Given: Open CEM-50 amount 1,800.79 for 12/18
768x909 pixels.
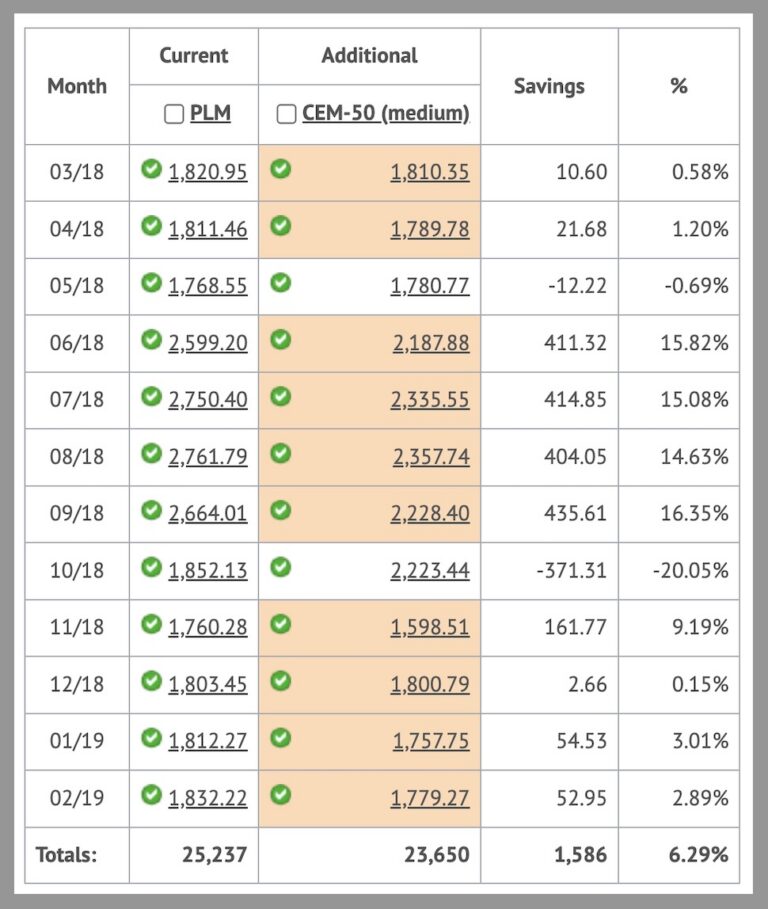Looking at the screenshot, I should (x=429, y=684).
